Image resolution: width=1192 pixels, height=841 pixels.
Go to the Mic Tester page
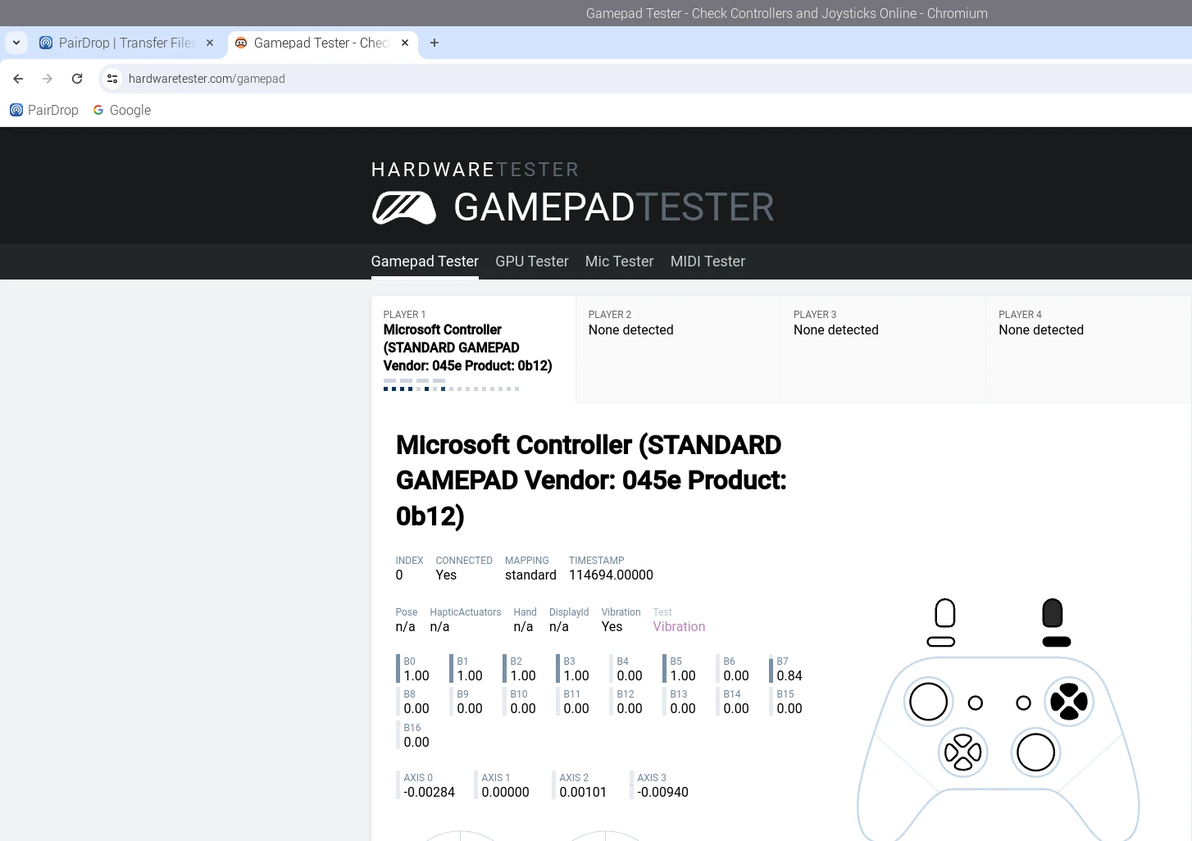click(619, 261)
